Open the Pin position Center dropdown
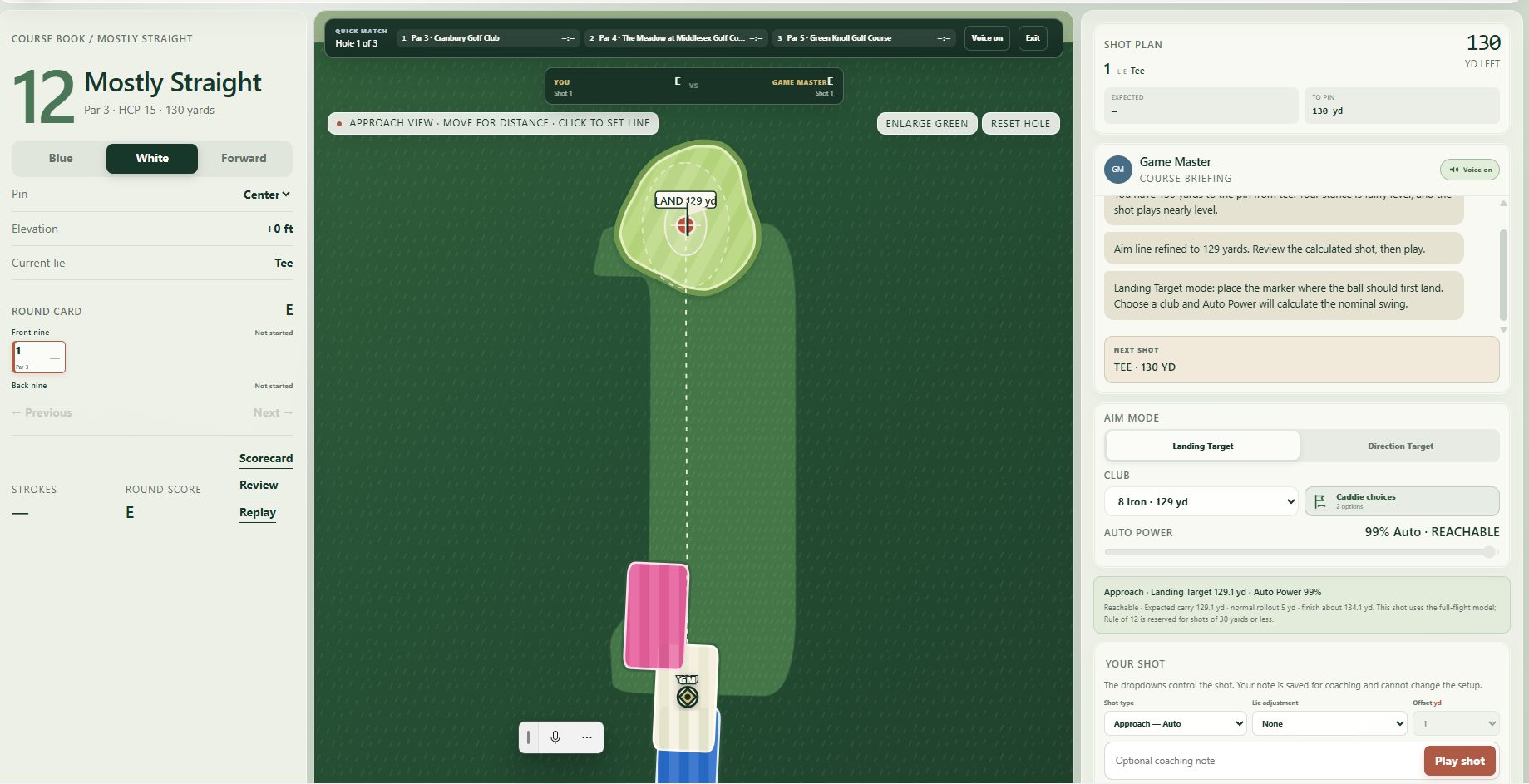Image resolution: width=1529 pixels, height=784 pixels. [x=266, y=195]
